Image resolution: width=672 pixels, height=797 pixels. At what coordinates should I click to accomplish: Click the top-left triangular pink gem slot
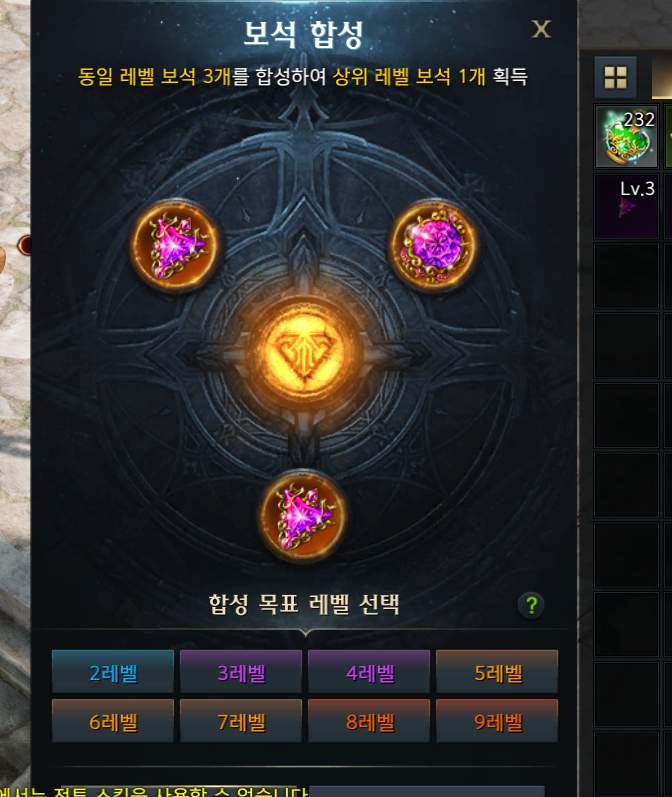coord(175,246)
